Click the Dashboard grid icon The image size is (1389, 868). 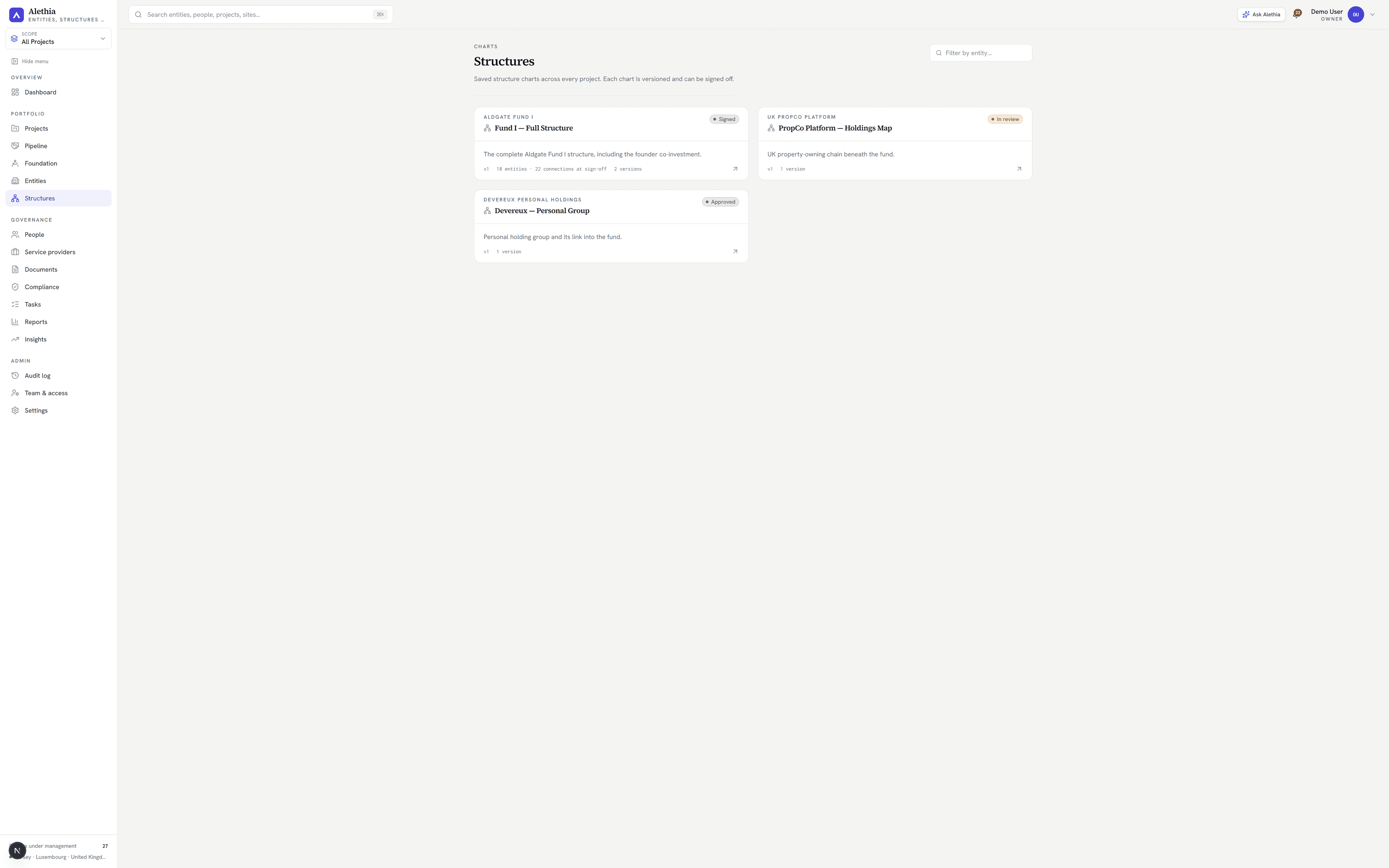pyautogui.click(x=16, y=93)
